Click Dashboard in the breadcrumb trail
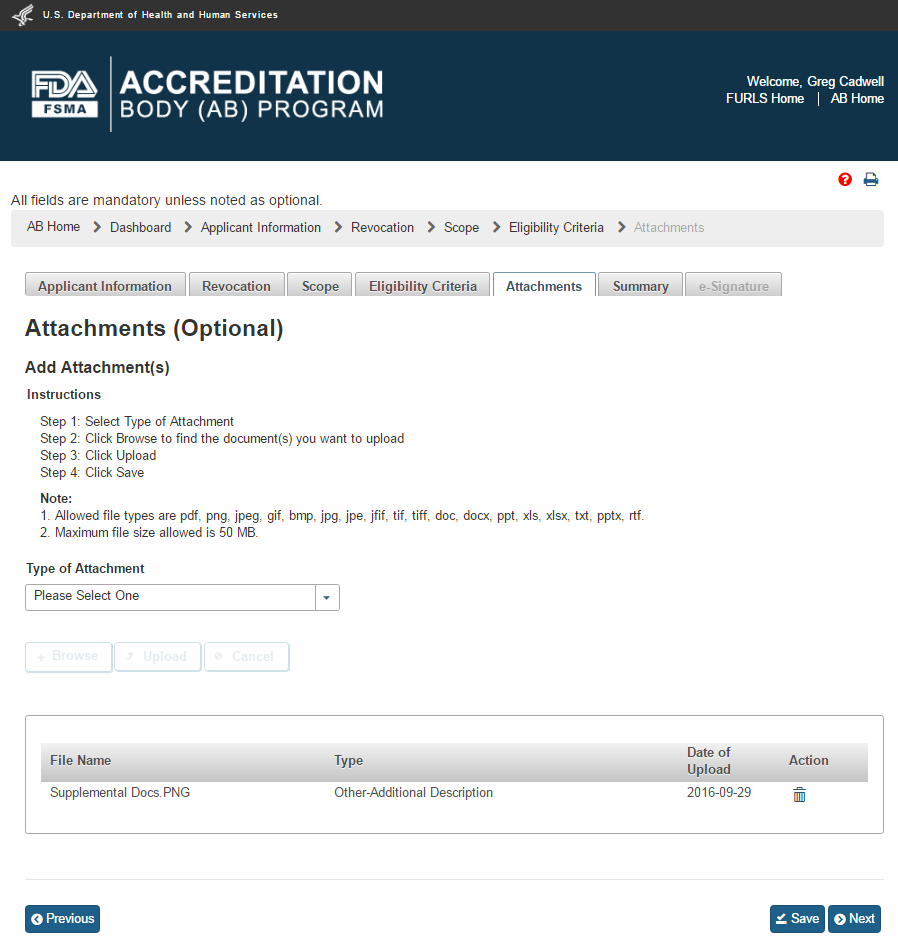Viewport: 898px width, 941px height. tap(140, 228)
